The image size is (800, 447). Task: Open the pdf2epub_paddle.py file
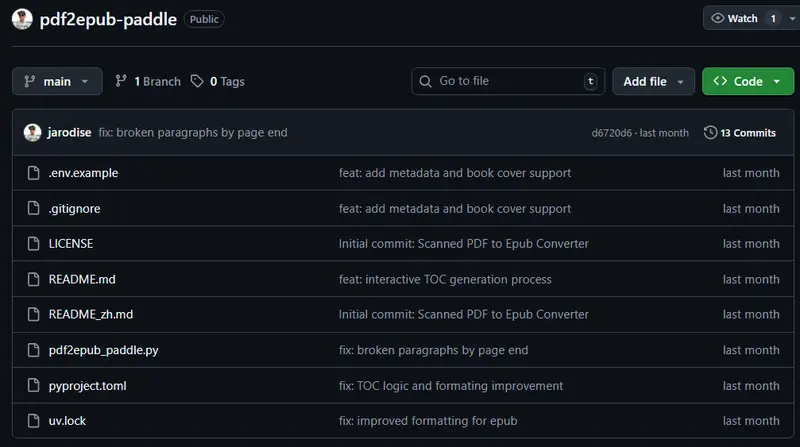coord(104,350)
